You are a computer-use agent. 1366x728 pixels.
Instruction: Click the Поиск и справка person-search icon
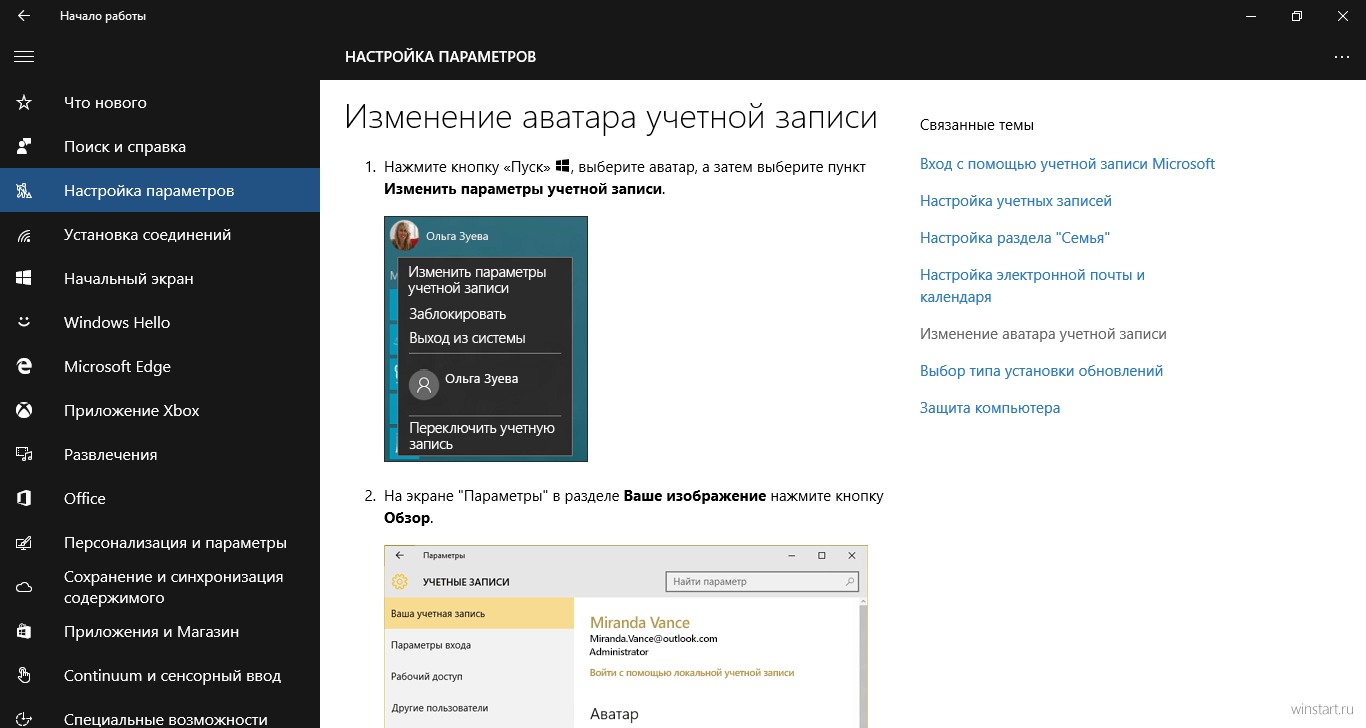coord(24,147)
